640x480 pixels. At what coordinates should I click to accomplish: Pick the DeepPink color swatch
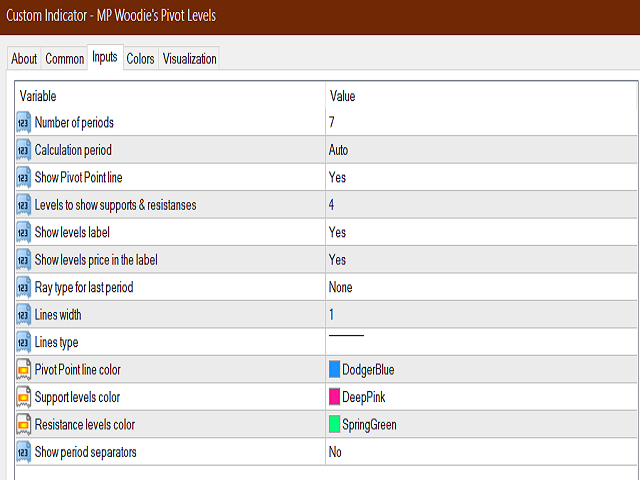pos(334,396)
